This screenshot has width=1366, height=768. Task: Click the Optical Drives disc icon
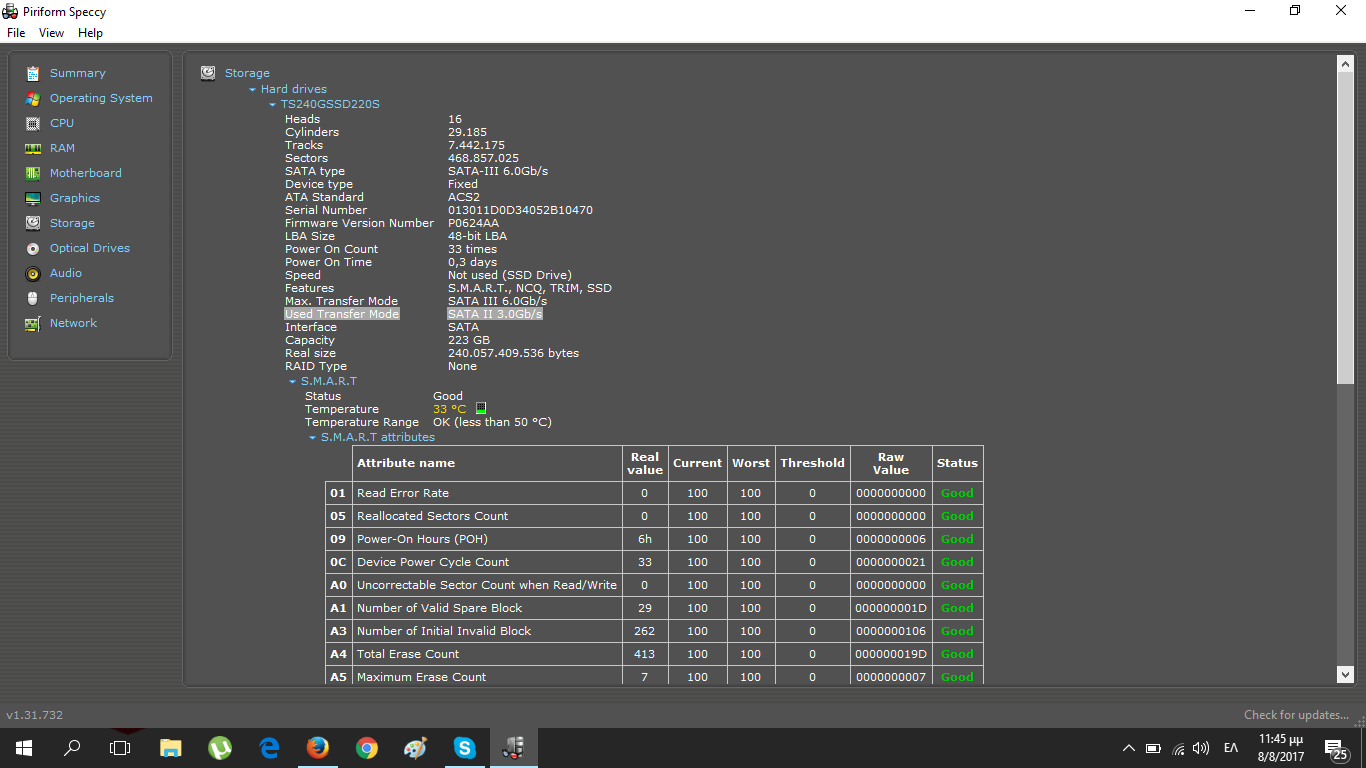point(33,248)
